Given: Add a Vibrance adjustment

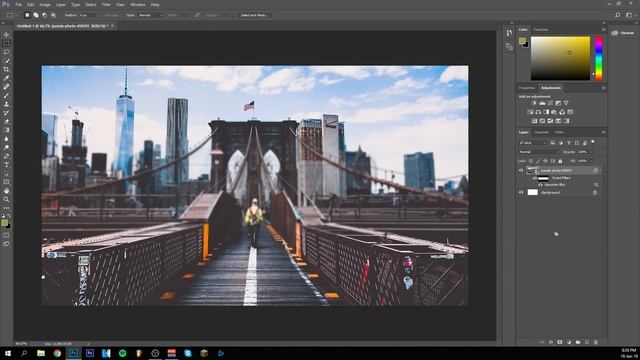Looking at the screenshot, I should click(566, 103).
